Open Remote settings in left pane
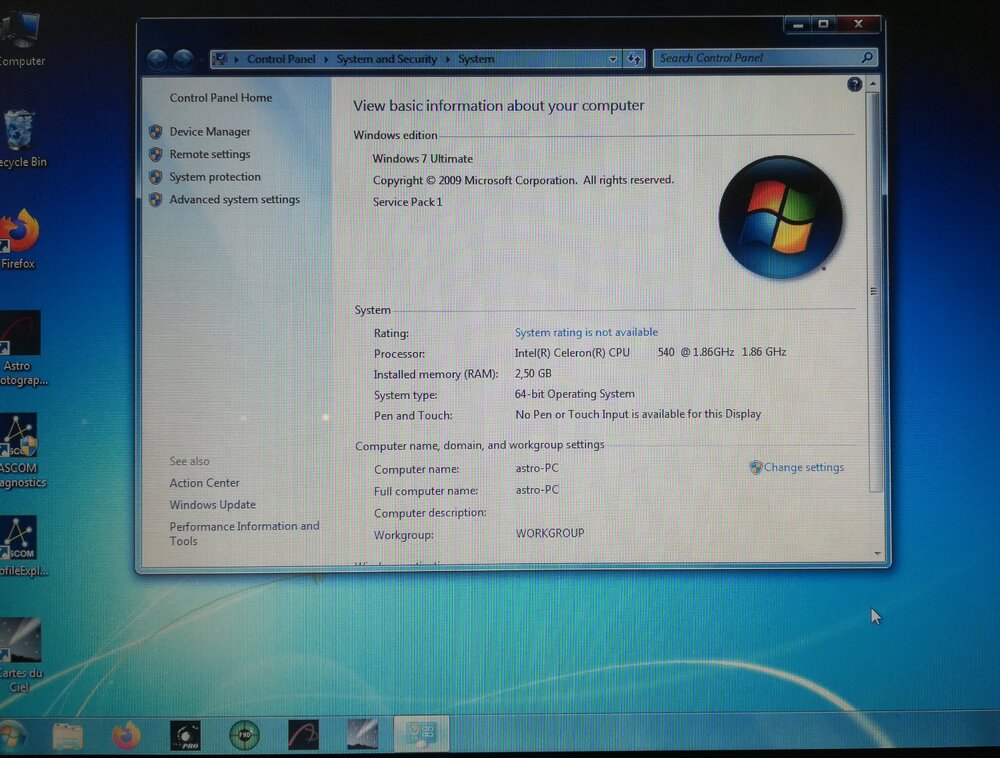This screenshot has width=1000, height=758. coord(209,155)
